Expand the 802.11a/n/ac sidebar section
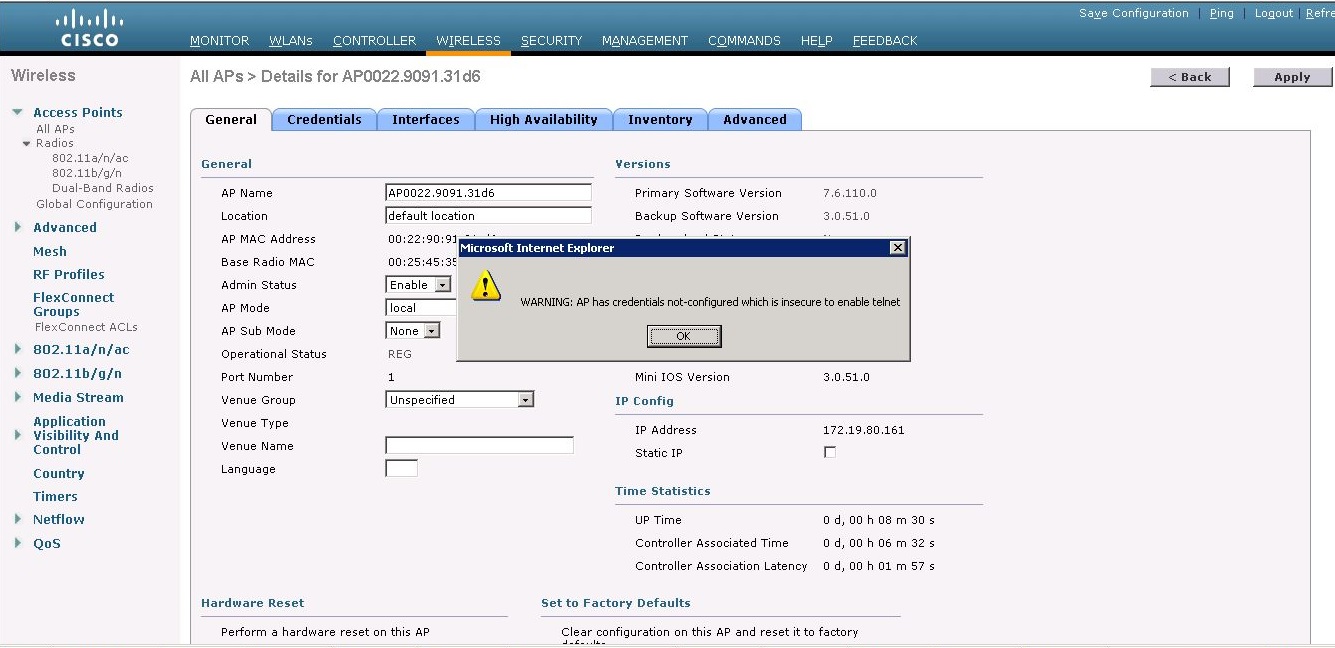The width and height of the screenshot is (1335, 648). [17, 349]
